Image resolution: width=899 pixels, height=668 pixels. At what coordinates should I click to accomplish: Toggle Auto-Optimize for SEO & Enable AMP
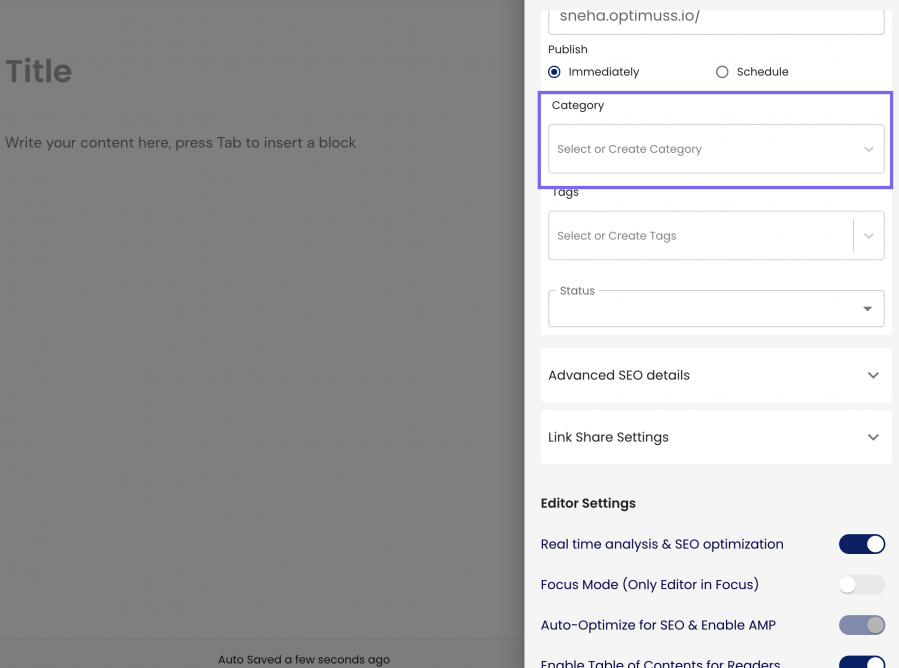coord(861,625)
